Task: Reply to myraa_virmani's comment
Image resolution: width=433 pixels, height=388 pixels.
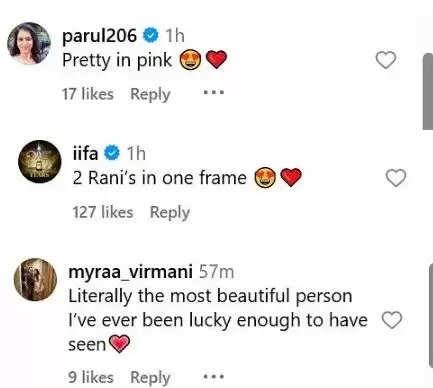Action: pyautogui.click(x=150, y=378)
